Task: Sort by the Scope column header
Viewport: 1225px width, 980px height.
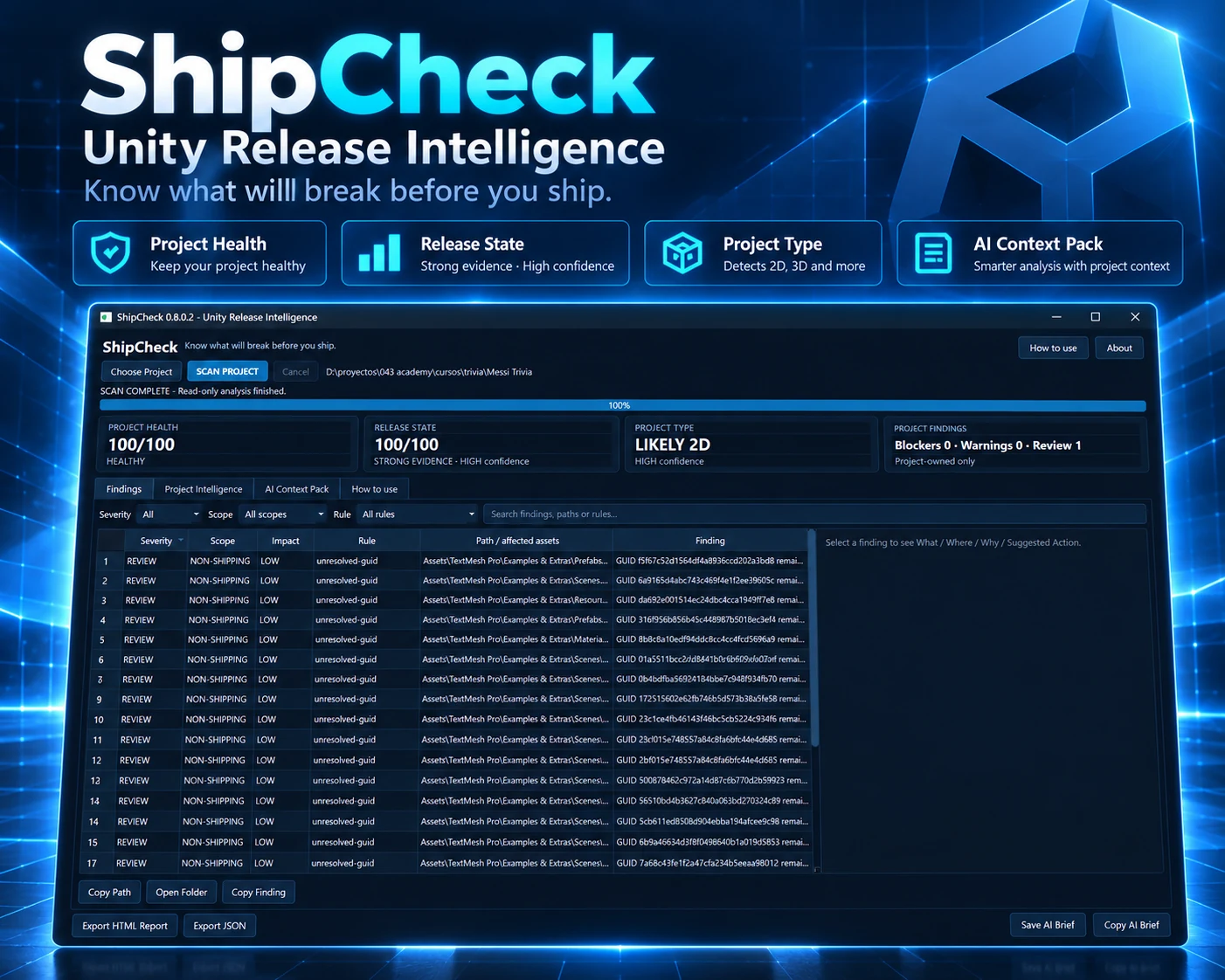Action: (x=222, y=541)
